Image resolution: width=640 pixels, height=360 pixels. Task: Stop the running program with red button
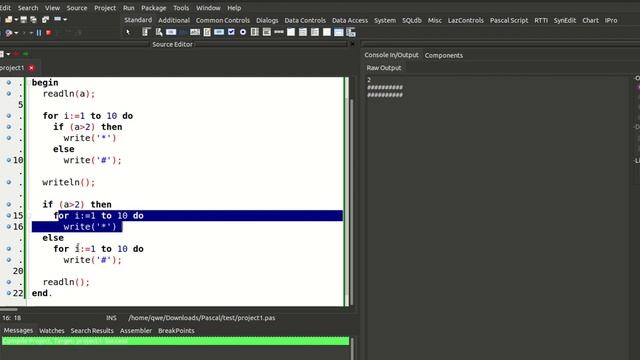point(49,33)
